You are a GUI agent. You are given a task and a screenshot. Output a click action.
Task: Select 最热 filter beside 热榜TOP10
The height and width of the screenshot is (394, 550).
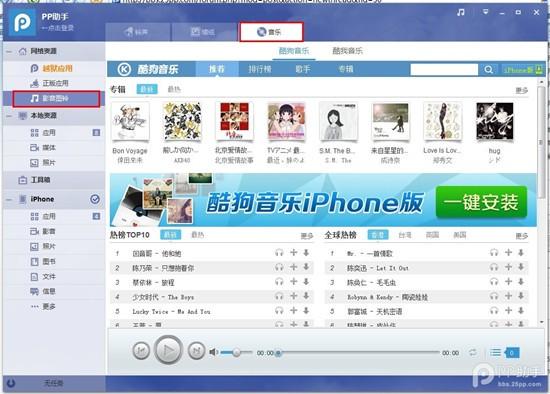(197, 235)
